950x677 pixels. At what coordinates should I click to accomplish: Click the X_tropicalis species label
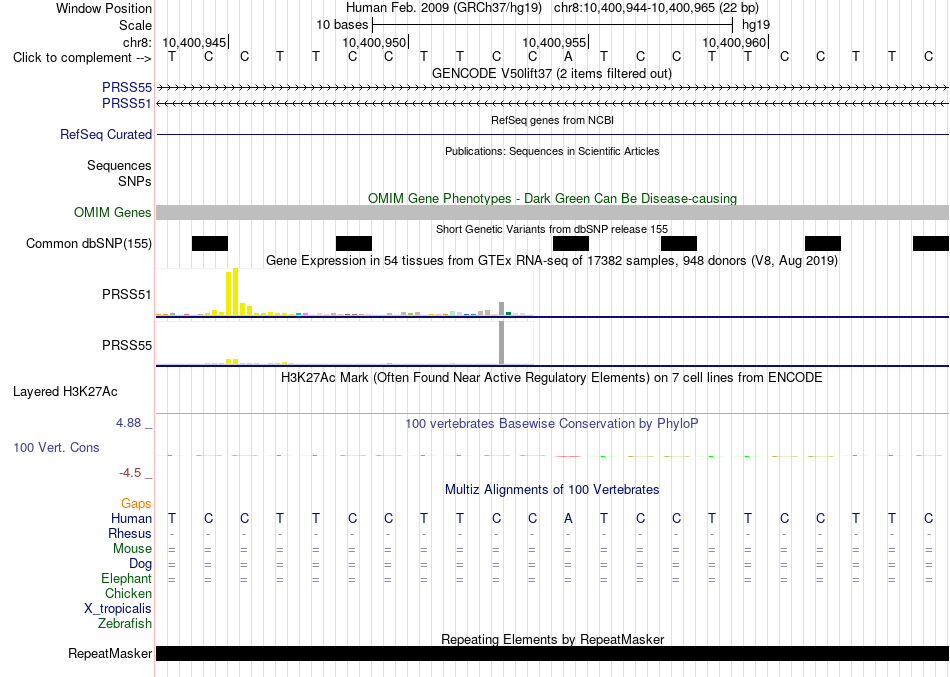pyautogui.click(x=118, y=609)
